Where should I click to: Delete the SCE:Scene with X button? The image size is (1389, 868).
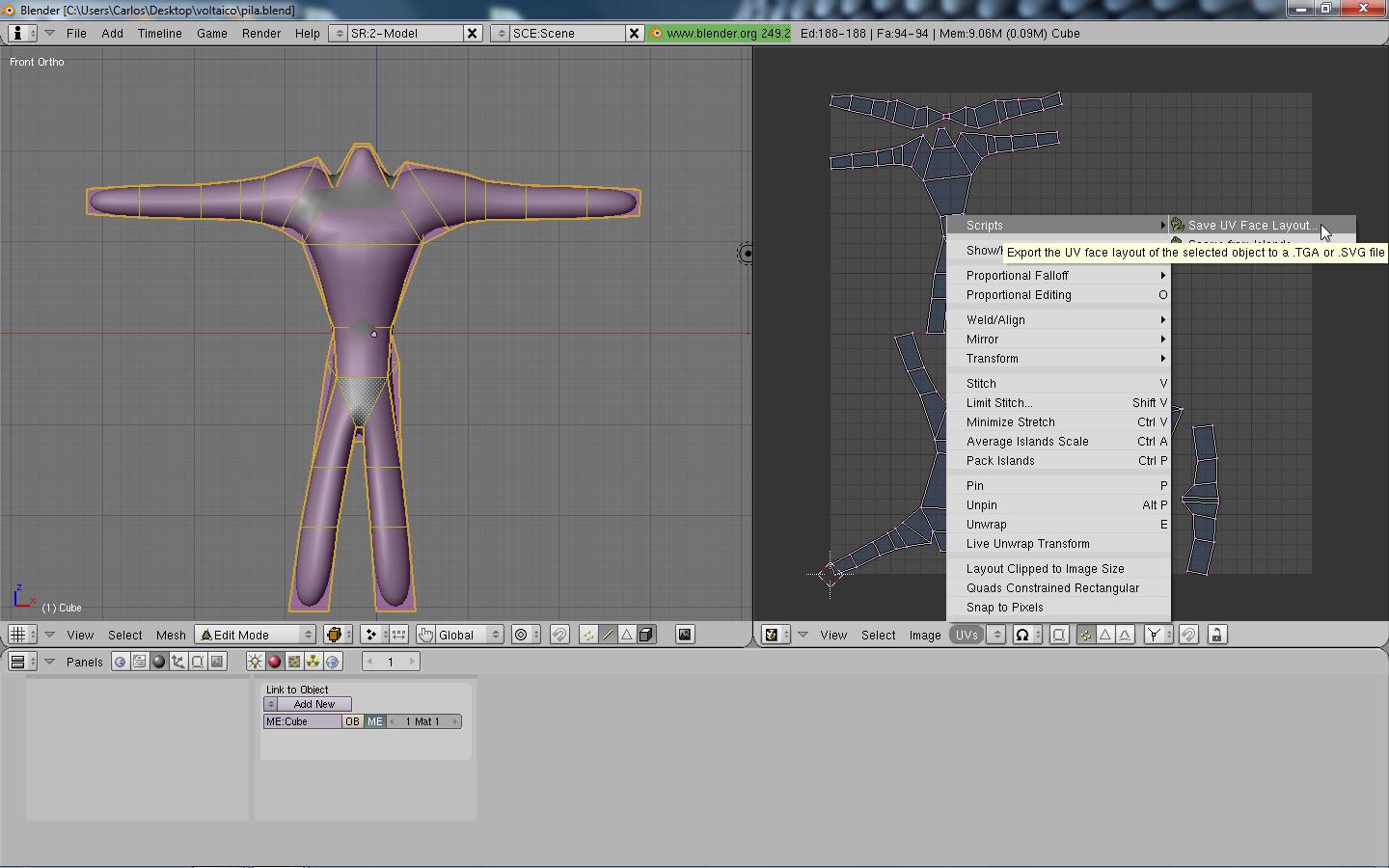634,33
